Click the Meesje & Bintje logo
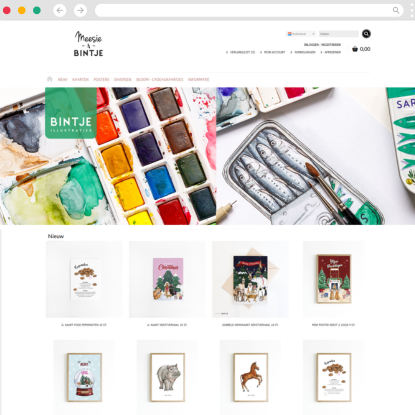 click(x=88, y=44)
